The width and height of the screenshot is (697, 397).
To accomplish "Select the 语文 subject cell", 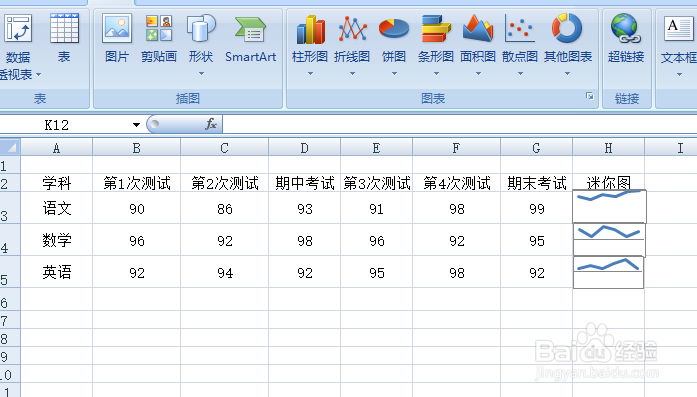I will [56, 208].
